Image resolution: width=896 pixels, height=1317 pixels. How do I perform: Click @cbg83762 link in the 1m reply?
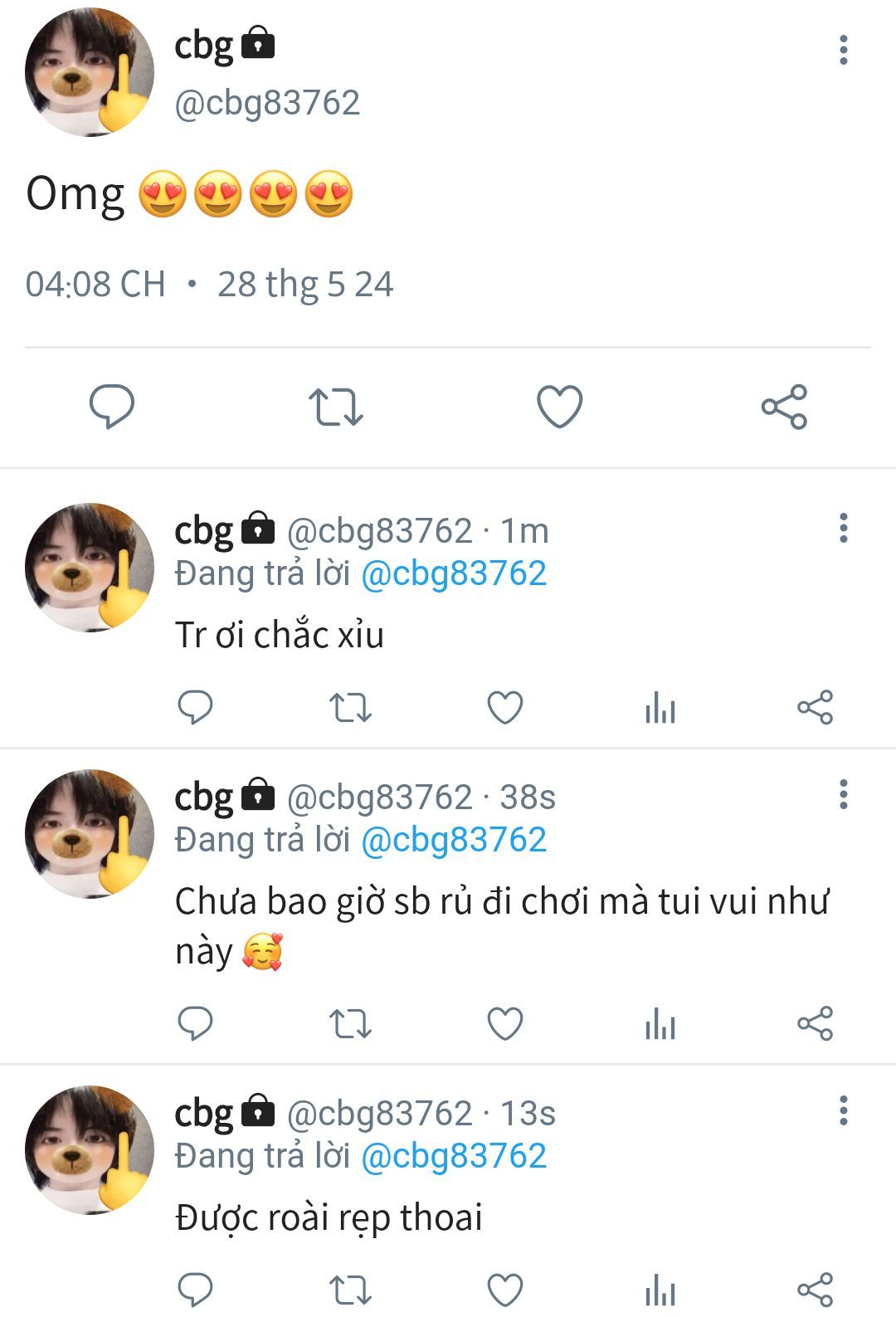click(454, 573)
